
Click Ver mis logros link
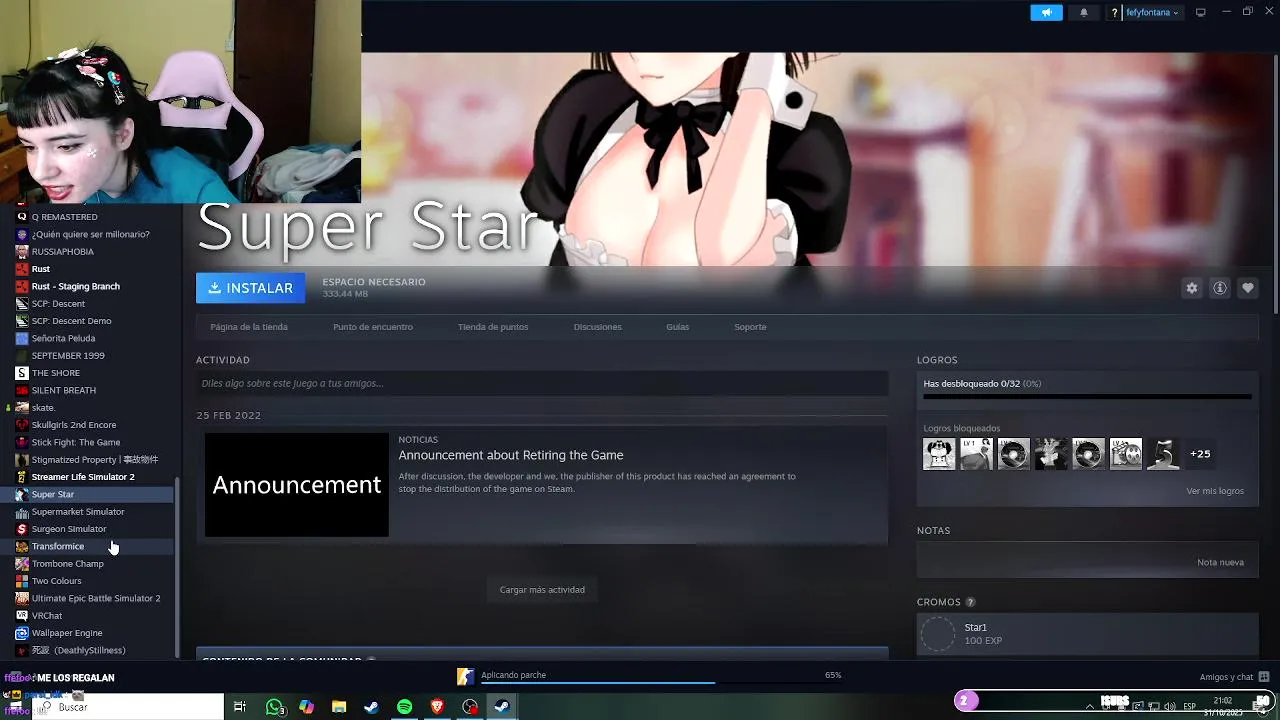point(1215,491)
